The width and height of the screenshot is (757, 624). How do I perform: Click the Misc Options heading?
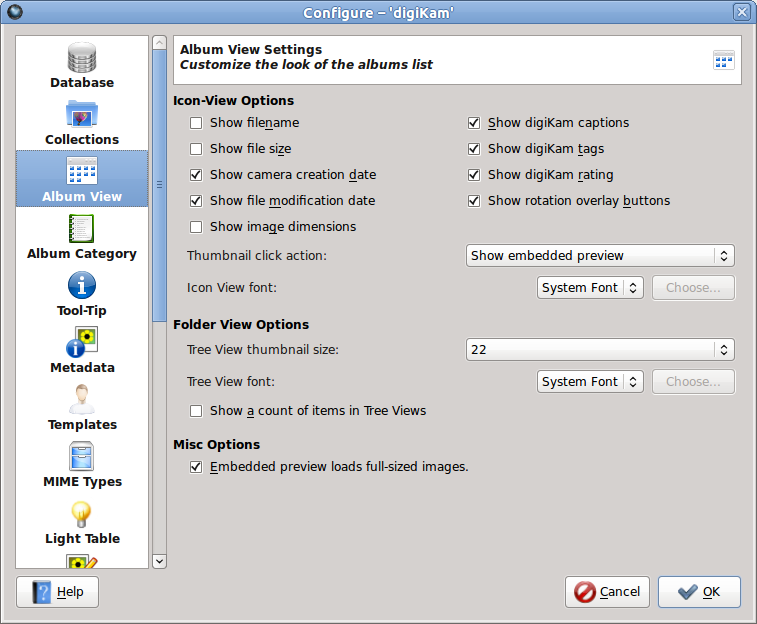pyautogui.click(x=216, y=444)
